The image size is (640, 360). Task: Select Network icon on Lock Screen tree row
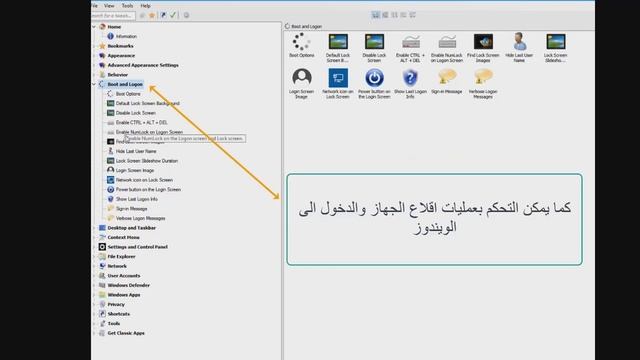click(144, 180)
